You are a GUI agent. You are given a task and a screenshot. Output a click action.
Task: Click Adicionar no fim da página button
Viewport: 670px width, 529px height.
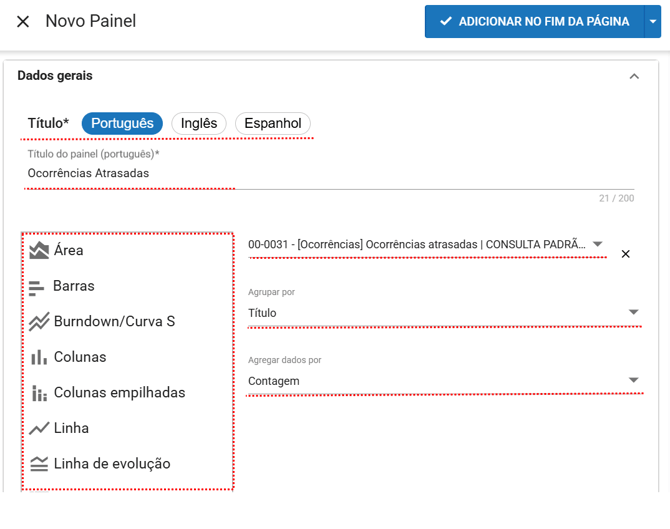pyautogui.click(x=534, y=21)
